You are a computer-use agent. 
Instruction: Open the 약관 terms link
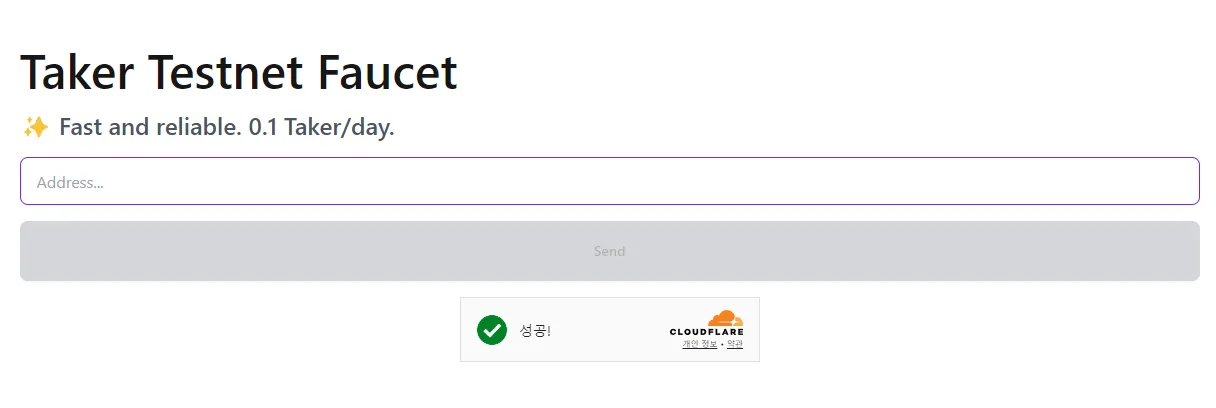click(x=735, y=344)
